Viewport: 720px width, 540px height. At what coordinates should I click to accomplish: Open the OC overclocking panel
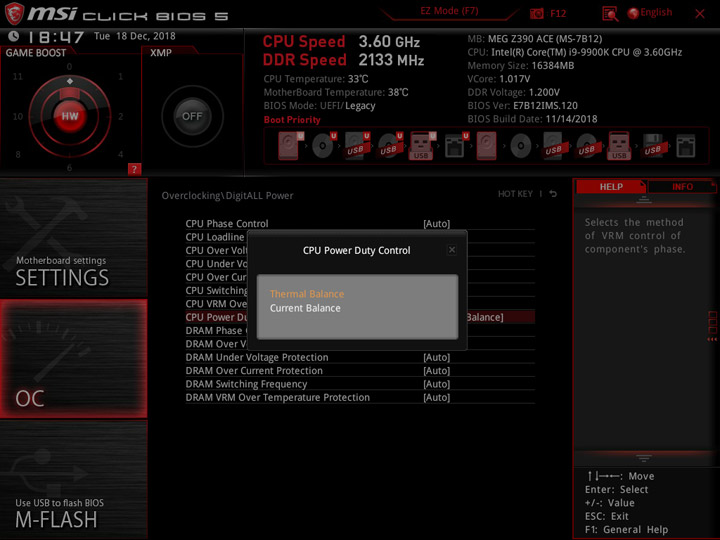(73, 359)
